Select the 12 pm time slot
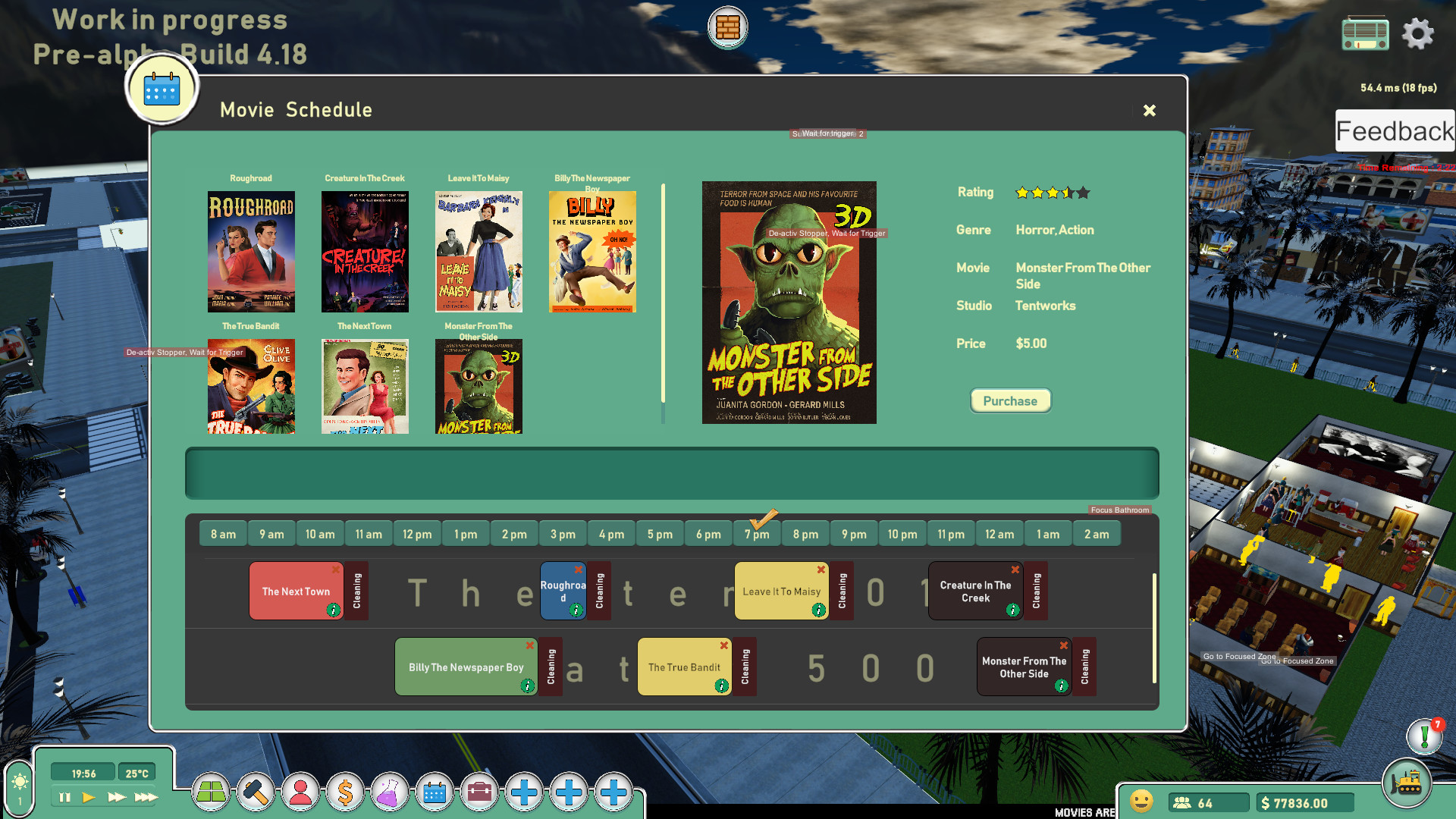The image size is (1456, 819). [x=417, y=534]
